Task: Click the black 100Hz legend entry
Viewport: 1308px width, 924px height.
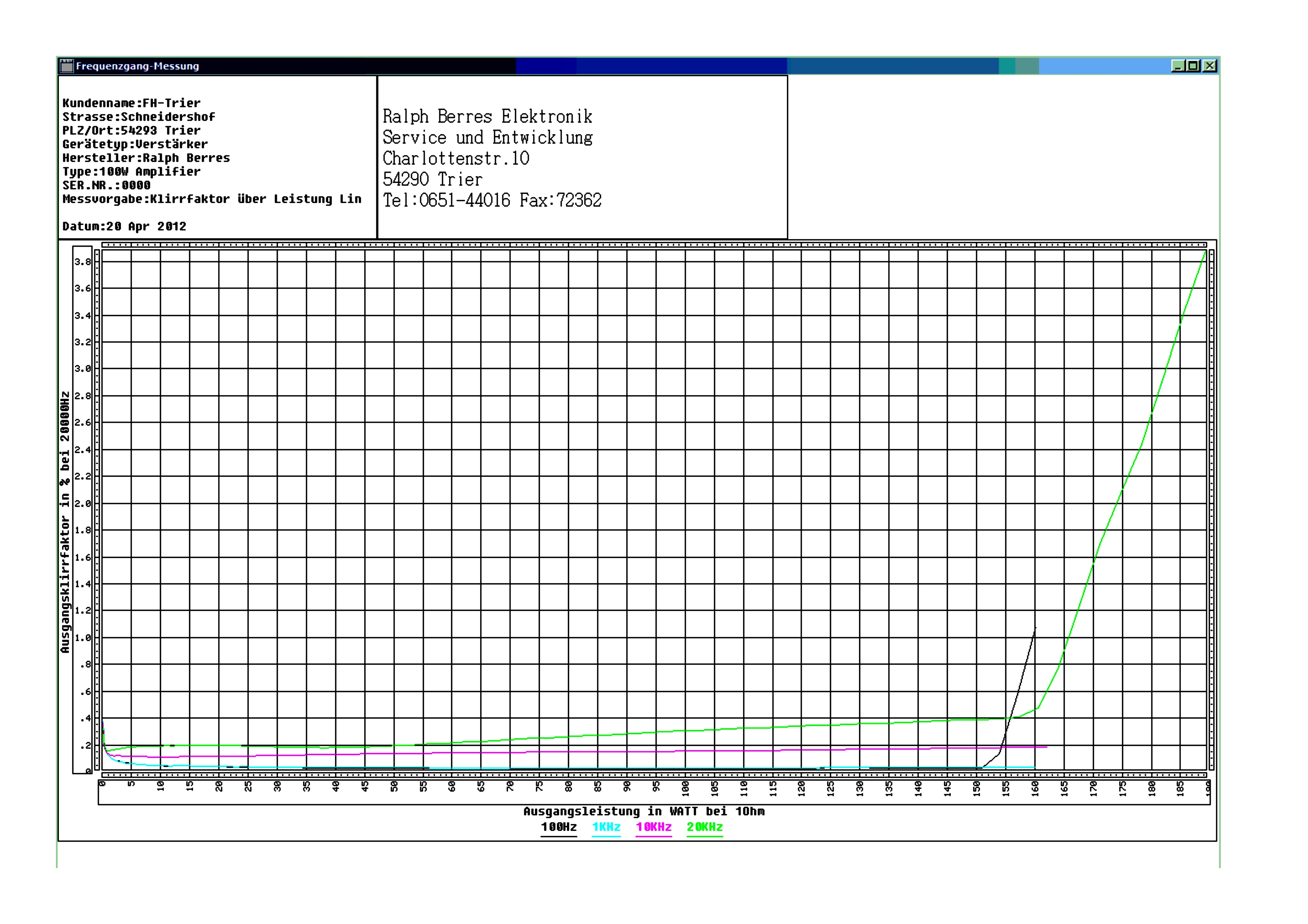Action: (x=558, y=827)
